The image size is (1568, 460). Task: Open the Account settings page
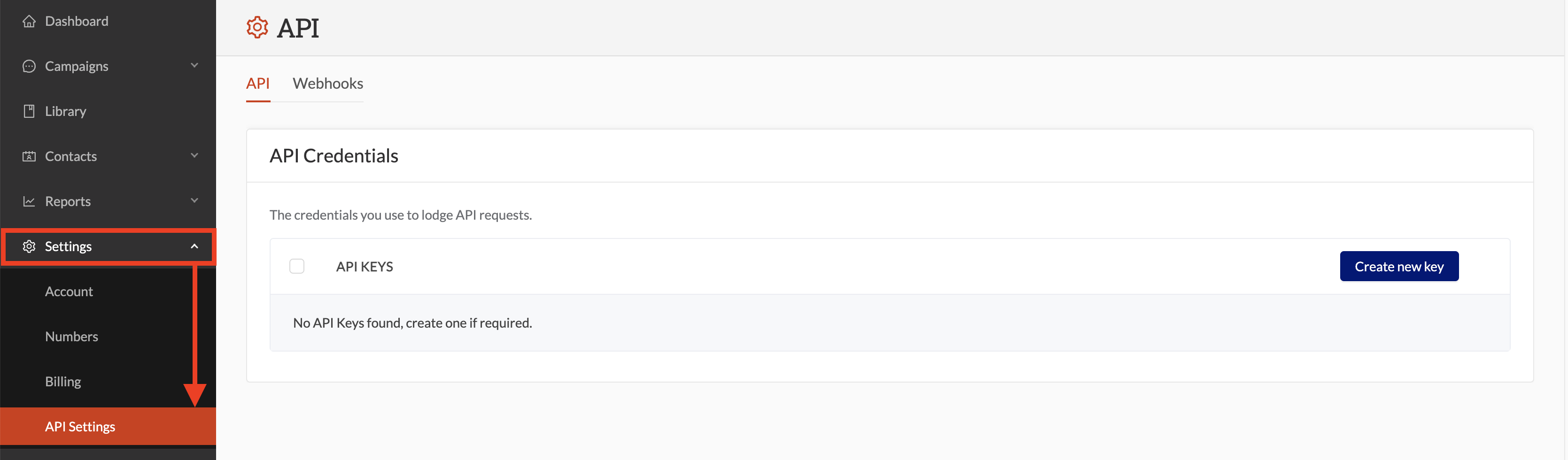point(69,291)
